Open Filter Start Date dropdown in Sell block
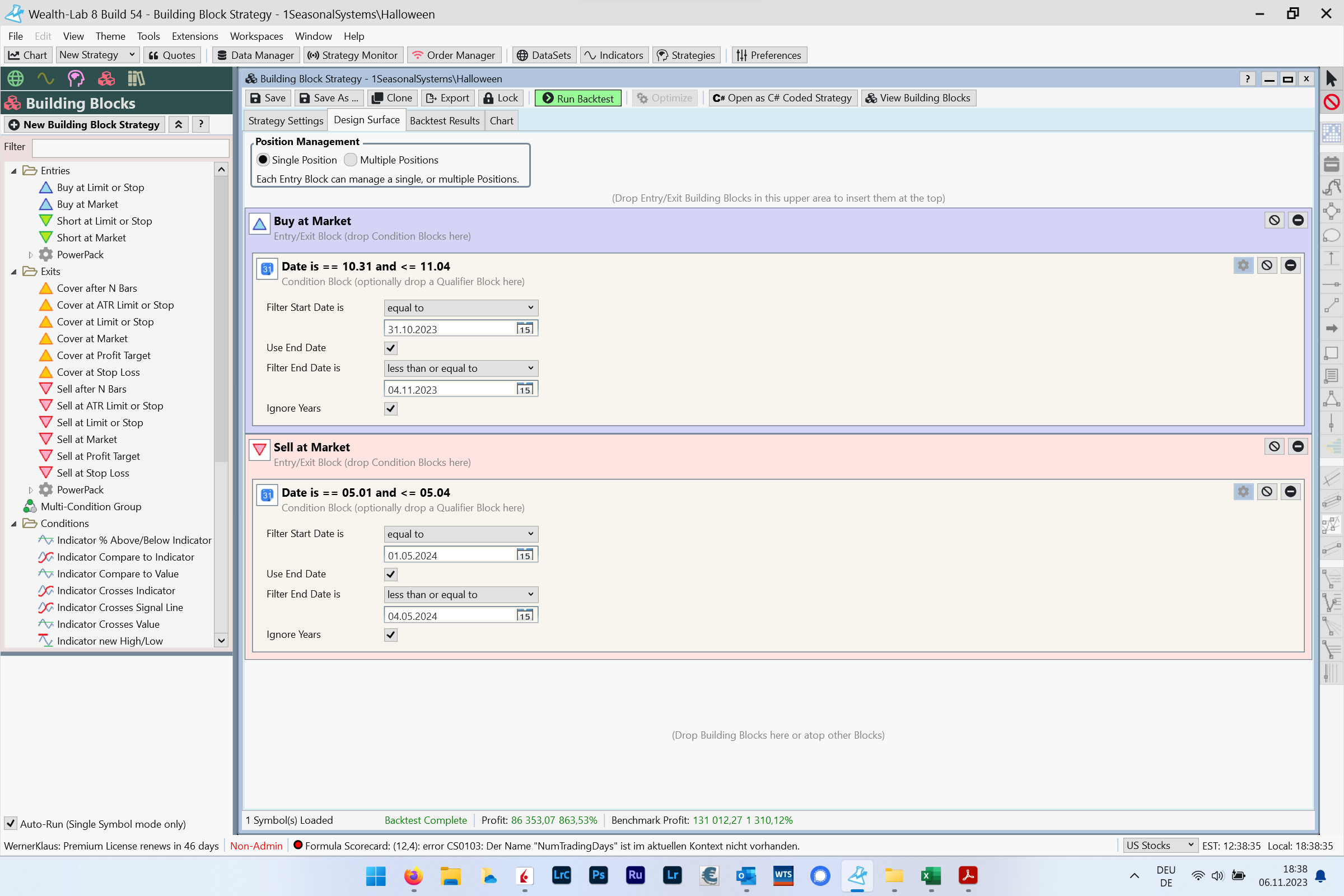This screenshot has width=1344, height=896. 460,534
